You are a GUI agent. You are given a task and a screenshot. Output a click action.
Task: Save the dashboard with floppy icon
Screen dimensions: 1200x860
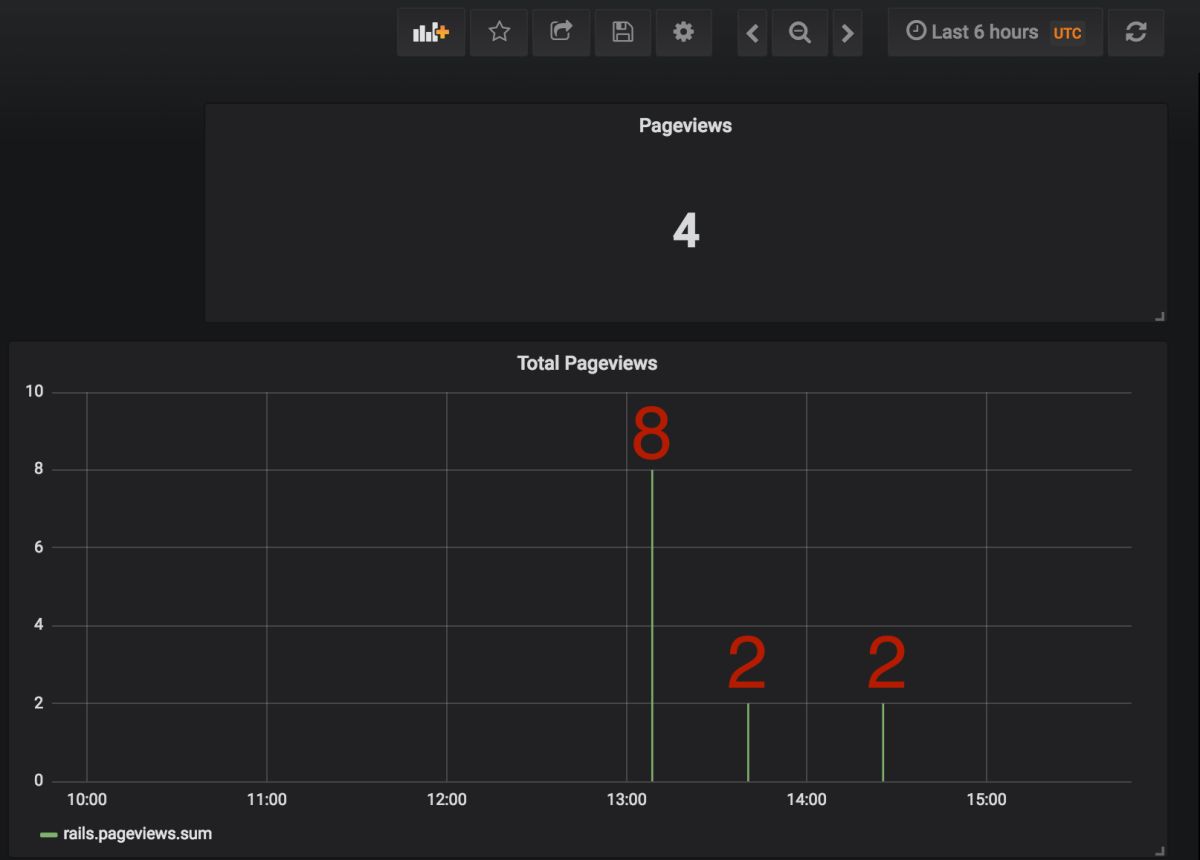click(x=623, y=32)
